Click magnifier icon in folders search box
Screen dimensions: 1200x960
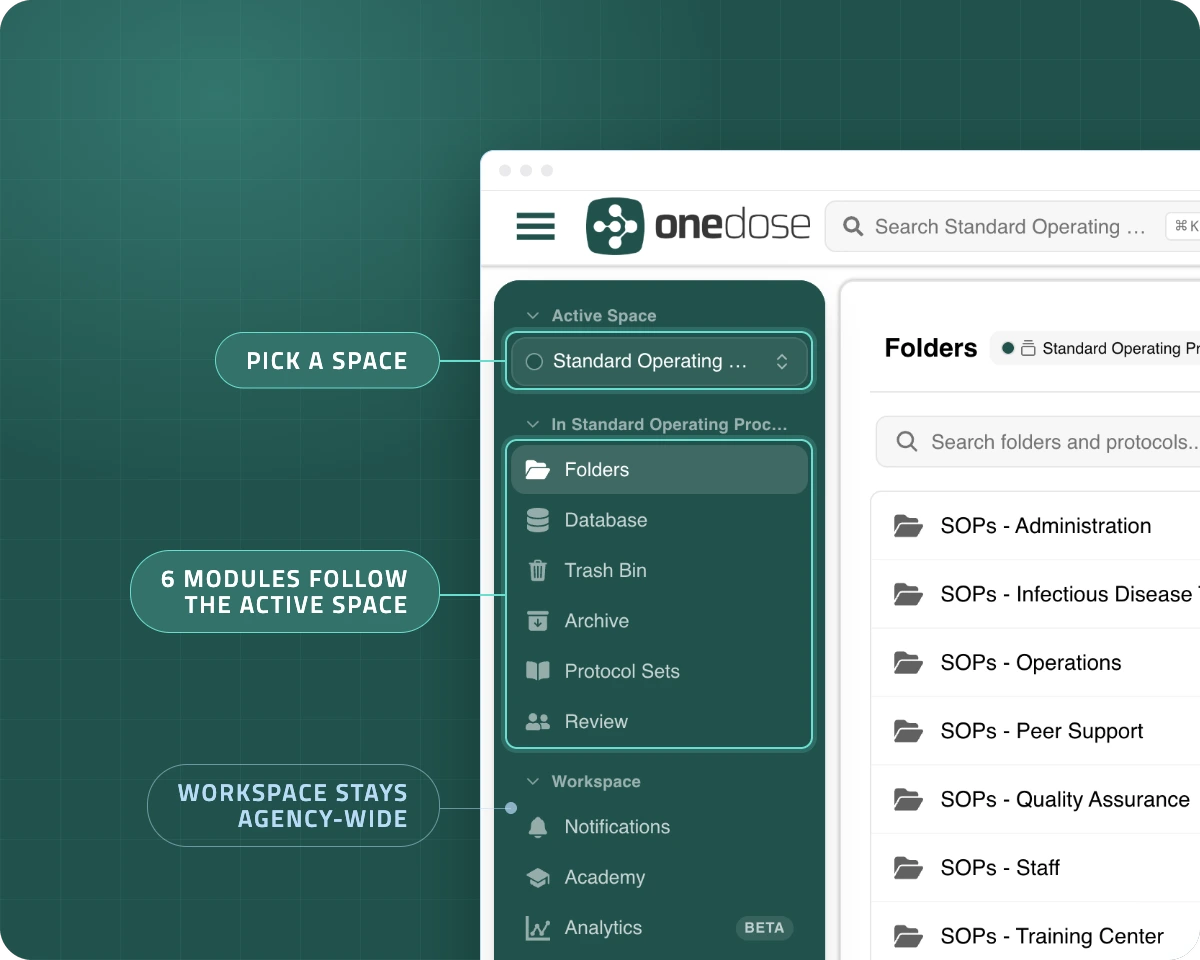coord(907,442)
